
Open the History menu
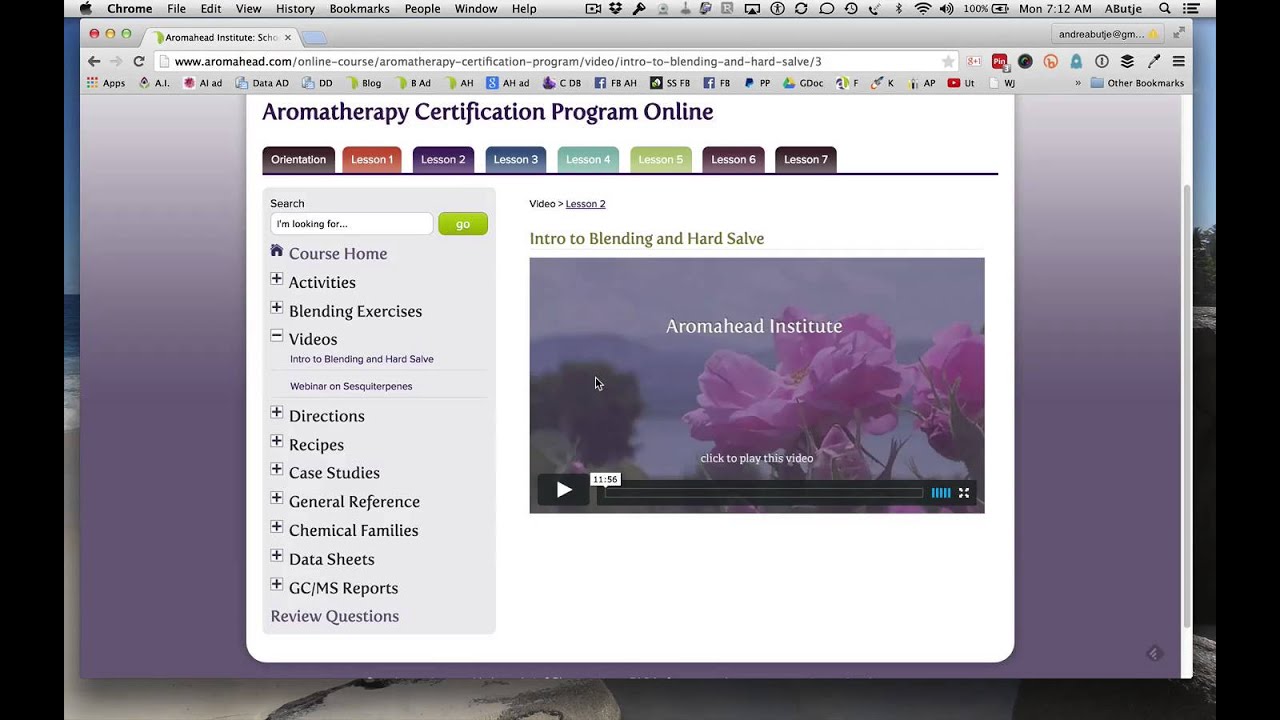[295, 9]
